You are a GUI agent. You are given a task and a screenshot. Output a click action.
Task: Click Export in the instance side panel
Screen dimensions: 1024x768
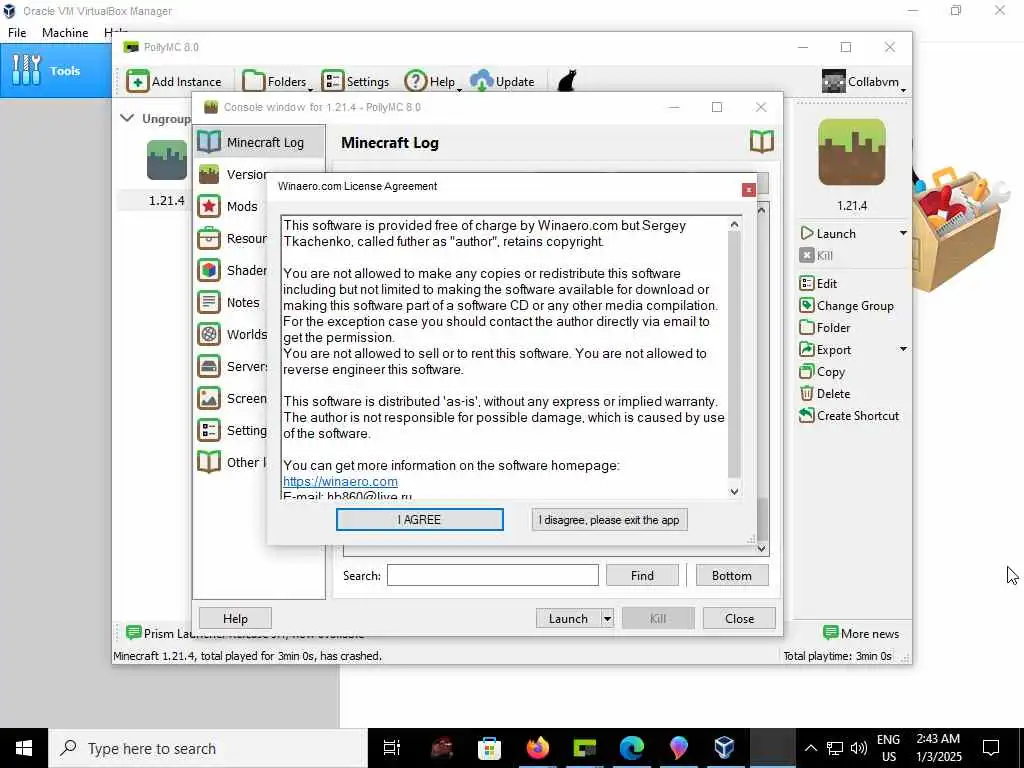(825, 350)
